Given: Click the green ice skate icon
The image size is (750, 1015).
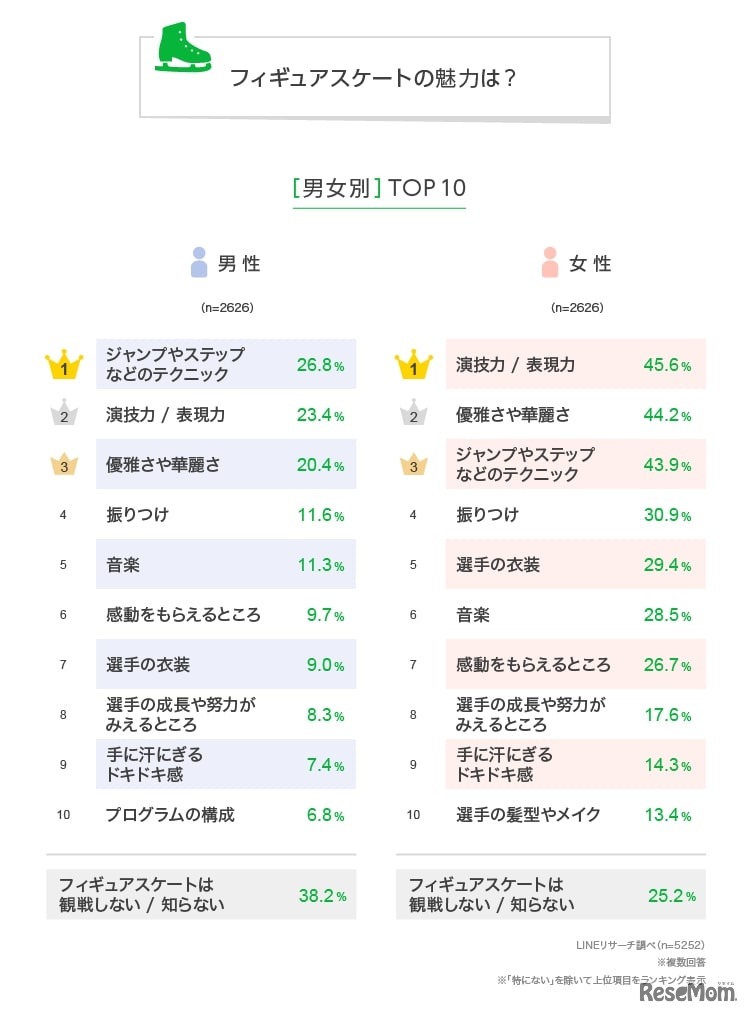Looking at the screenshot, I should 183,47.
